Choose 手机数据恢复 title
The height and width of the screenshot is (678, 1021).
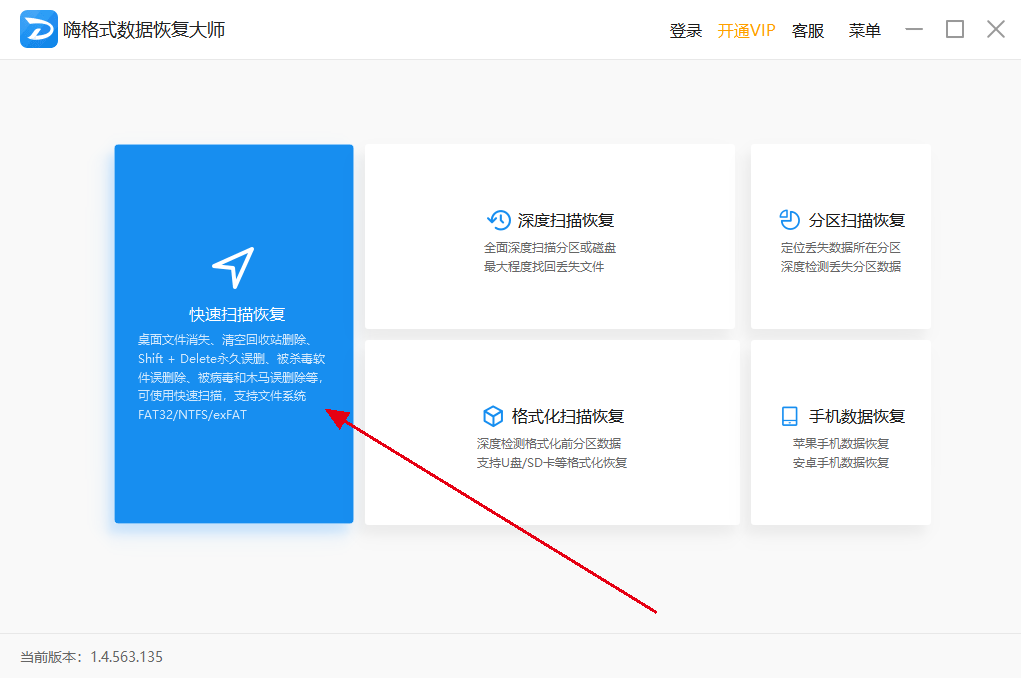pos(857,416)
